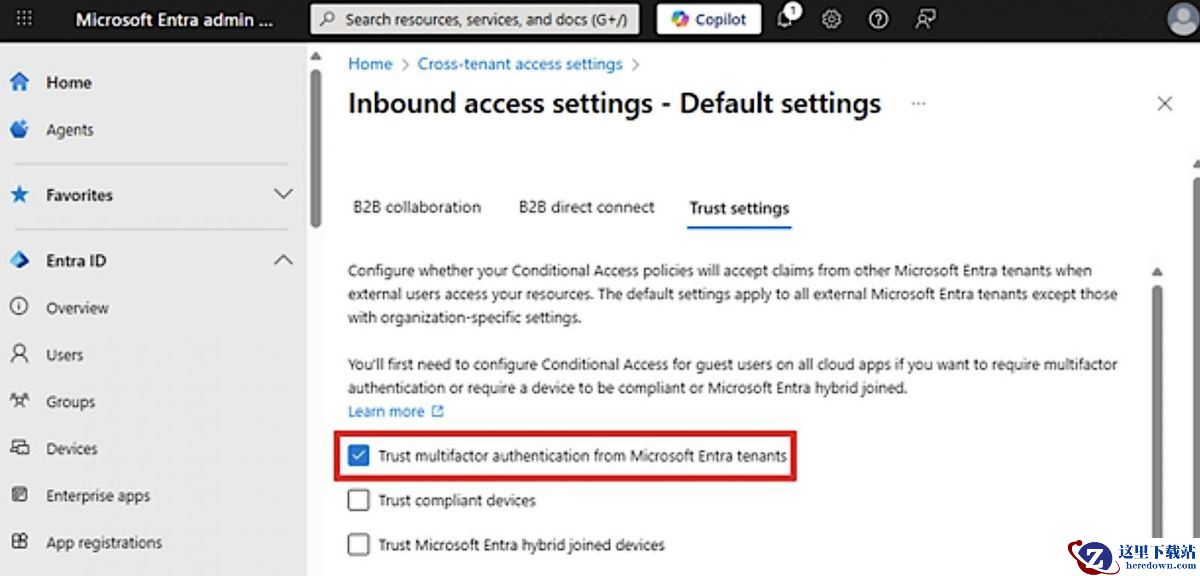
Task: Open the app launcher waffle icon
Action: click(25, 19)
